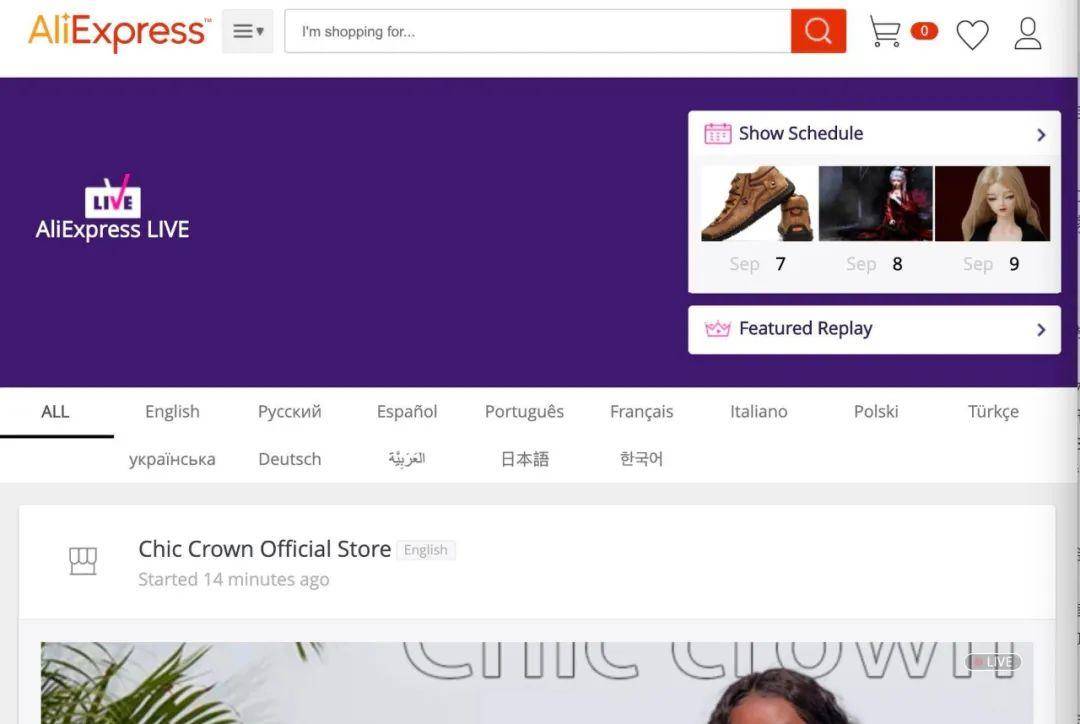1080x724 pixels.
Task: Switch to the українська tab
Action: coord(172,459)
